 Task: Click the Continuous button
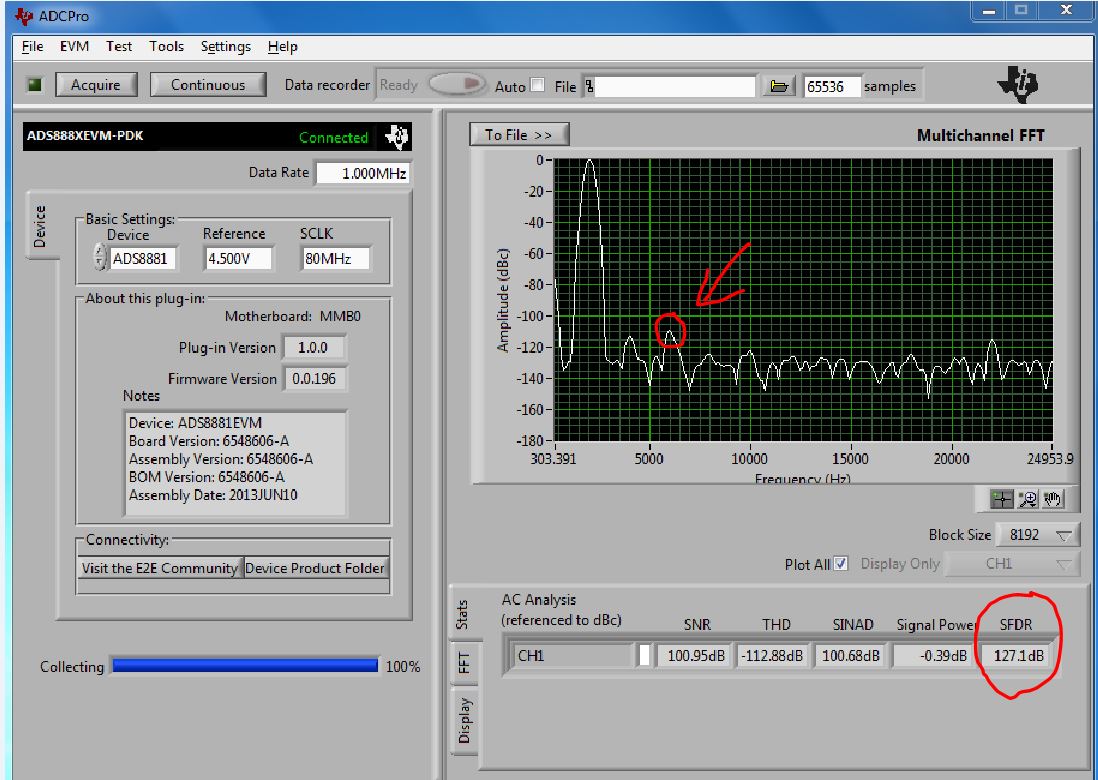tap(208, 85)
